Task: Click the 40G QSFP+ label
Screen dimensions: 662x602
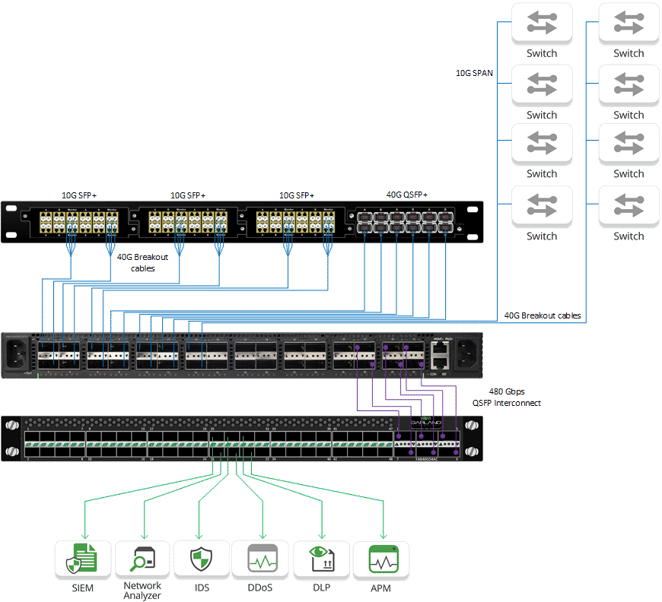Action: click(407, 195)
